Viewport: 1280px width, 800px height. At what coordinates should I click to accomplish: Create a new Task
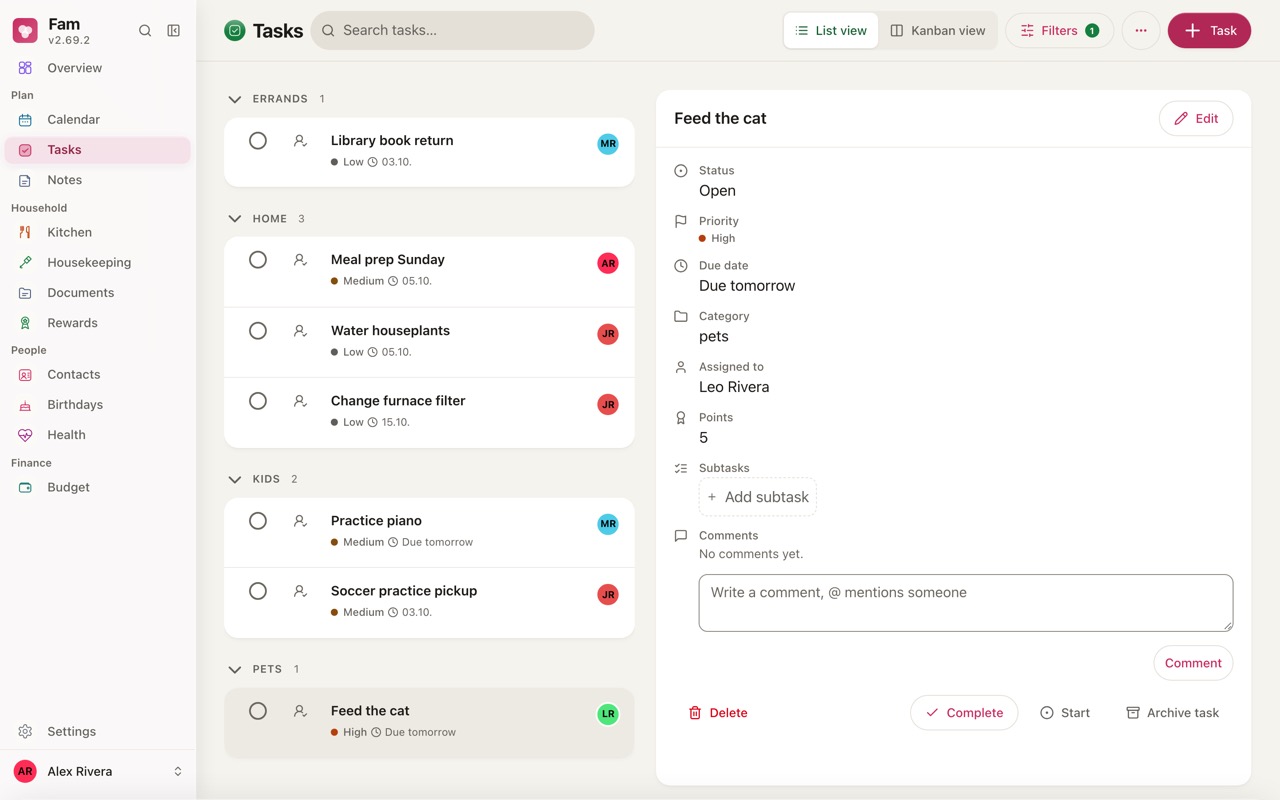pos(1209,31)
